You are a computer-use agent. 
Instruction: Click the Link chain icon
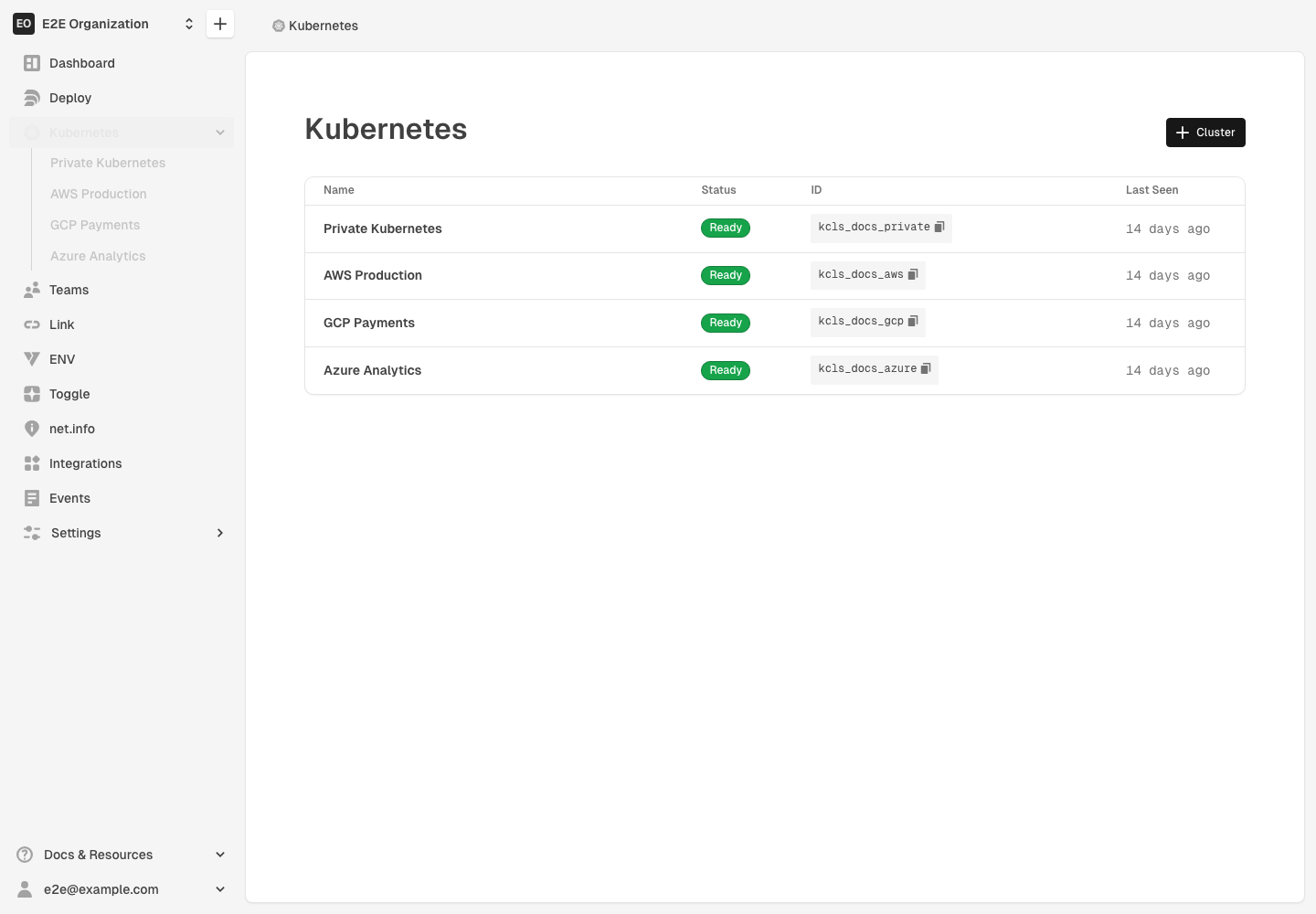(x=32, y=324)
